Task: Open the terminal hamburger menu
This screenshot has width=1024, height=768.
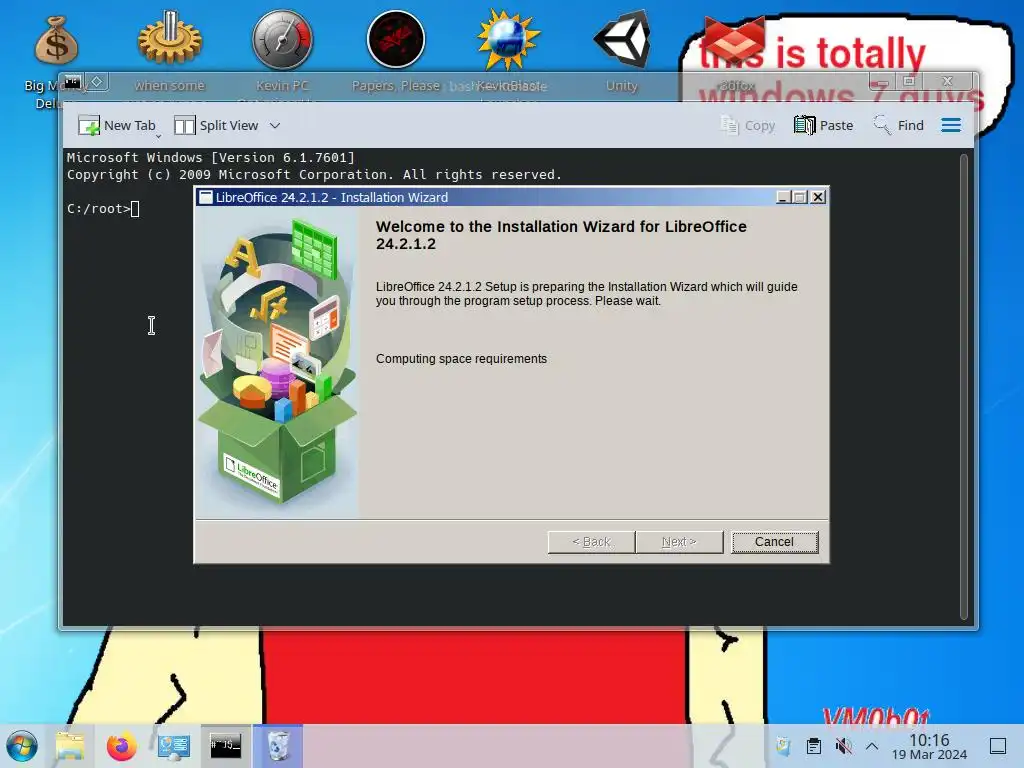Action: click(x=951, y=125)
